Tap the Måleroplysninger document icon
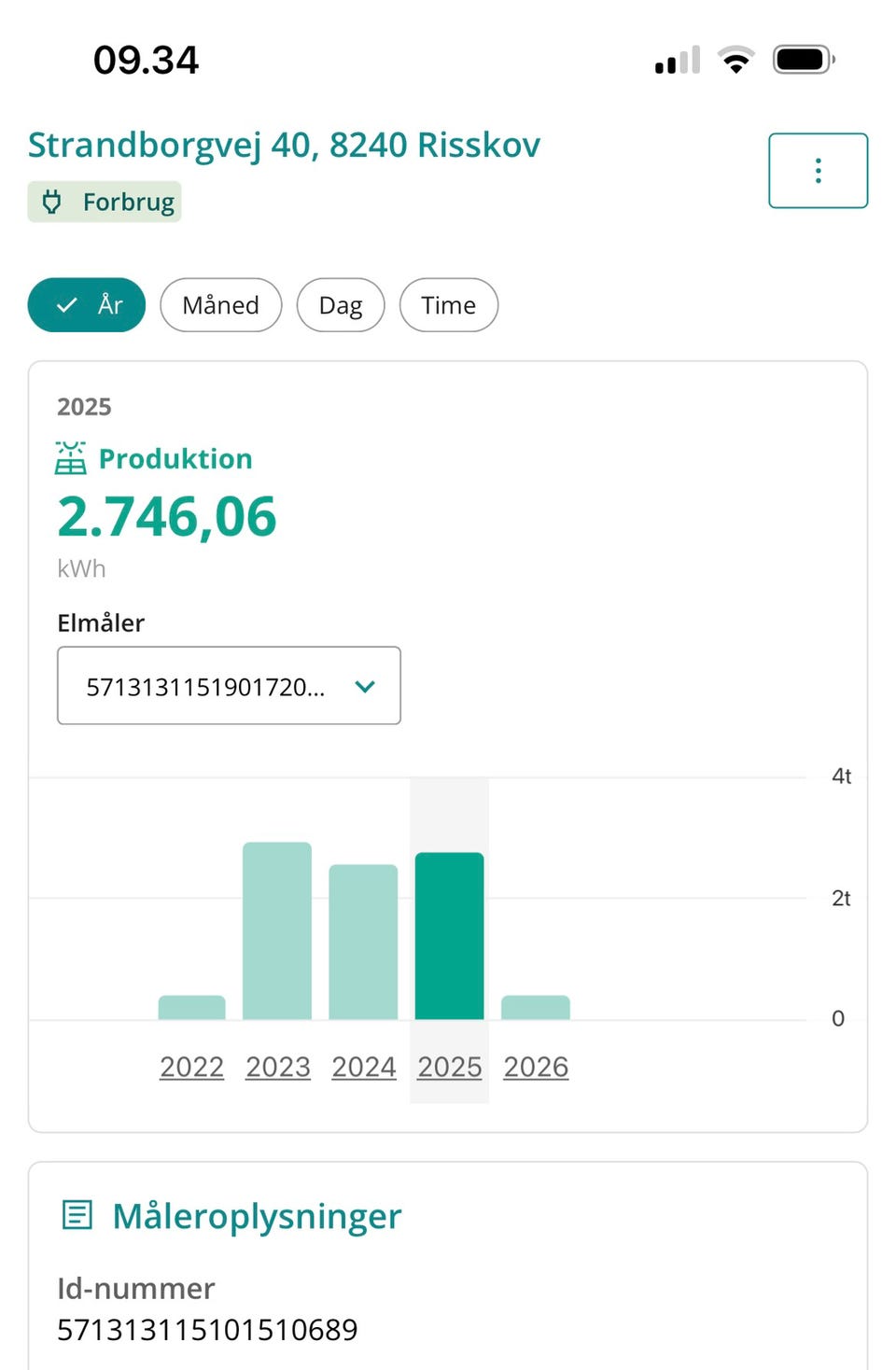The height and width of the screenshot is (1370, 896). point(77,1215)
